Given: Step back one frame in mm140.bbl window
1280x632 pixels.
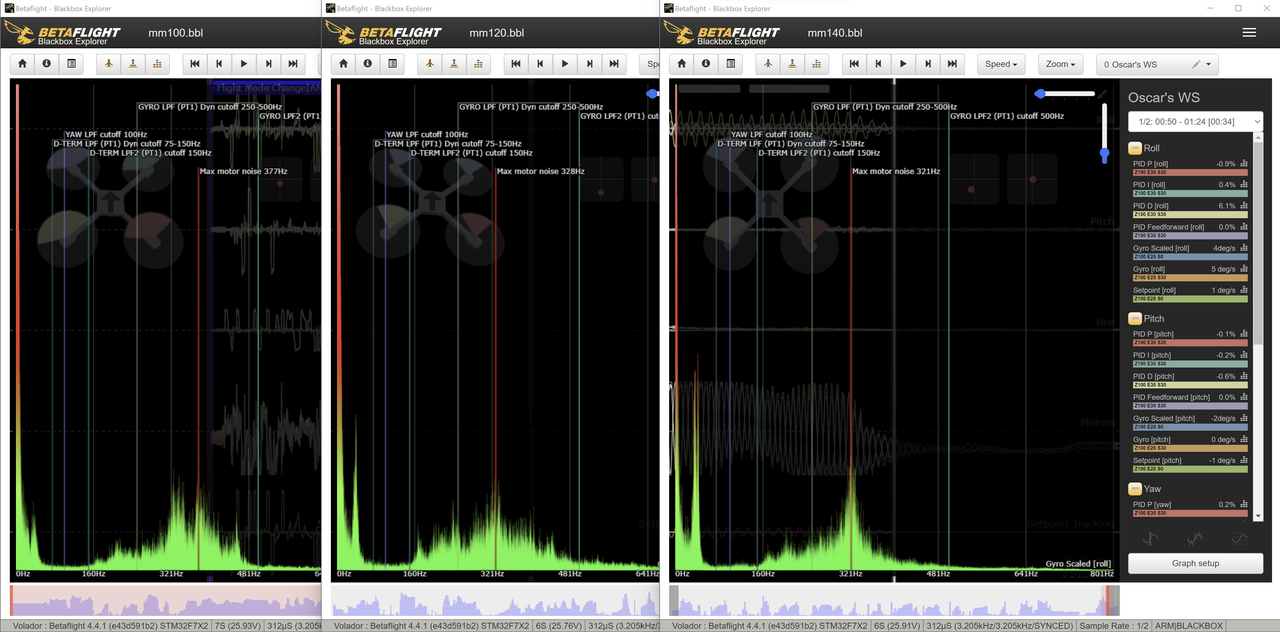Looking at the screenshot, I should [879, 64].
